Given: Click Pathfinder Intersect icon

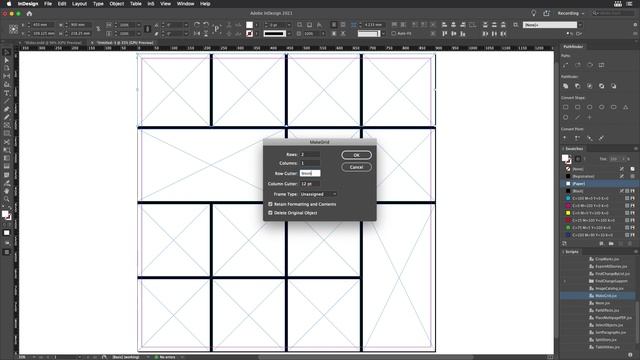Looking at the screenshot, I should 589,86.
